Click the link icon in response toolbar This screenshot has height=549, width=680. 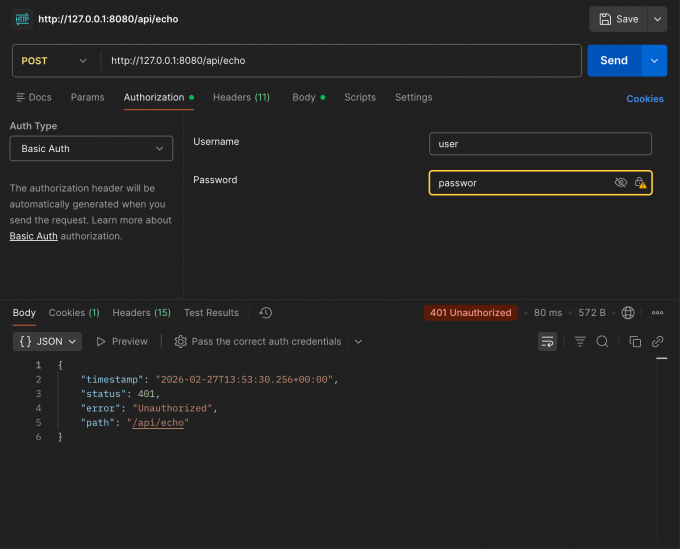[x=657, y=342]
